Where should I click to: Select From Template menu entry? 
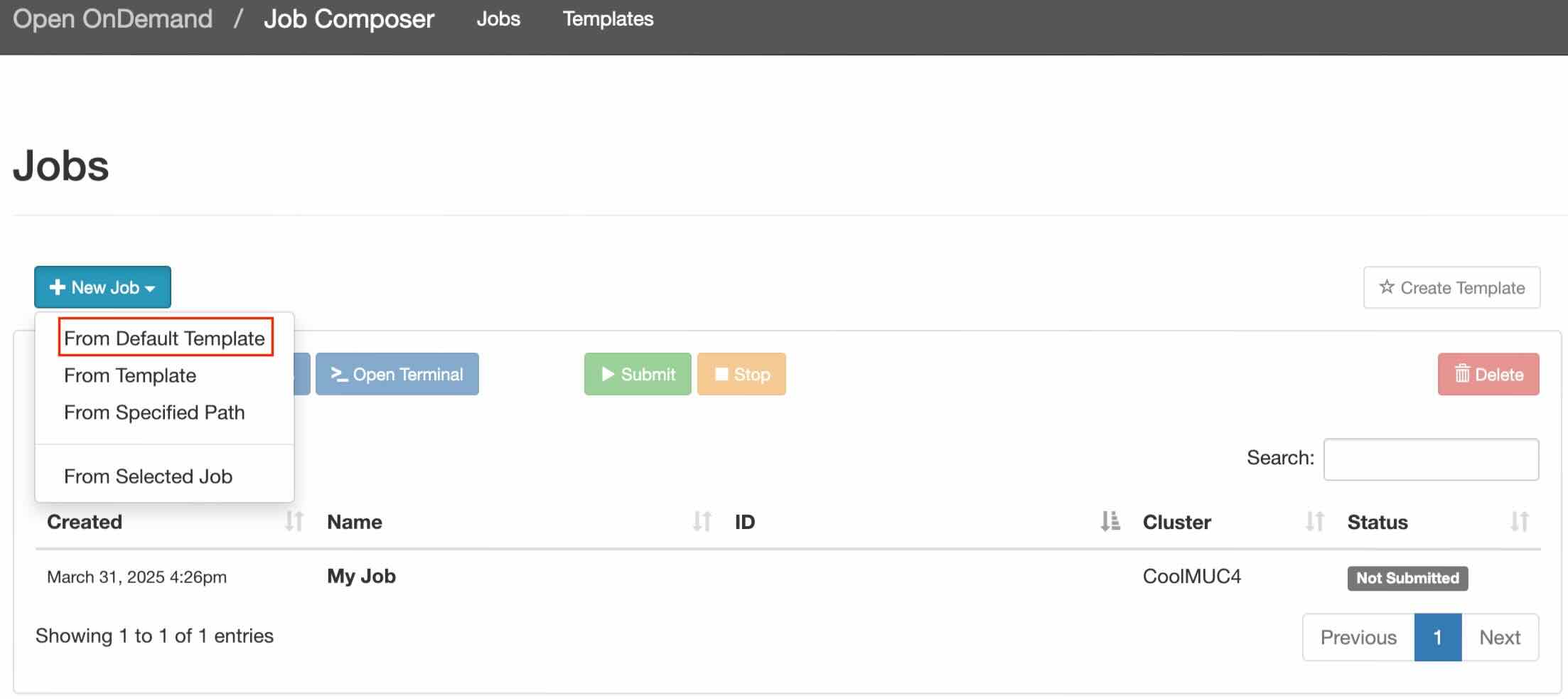tap(130, 375)
